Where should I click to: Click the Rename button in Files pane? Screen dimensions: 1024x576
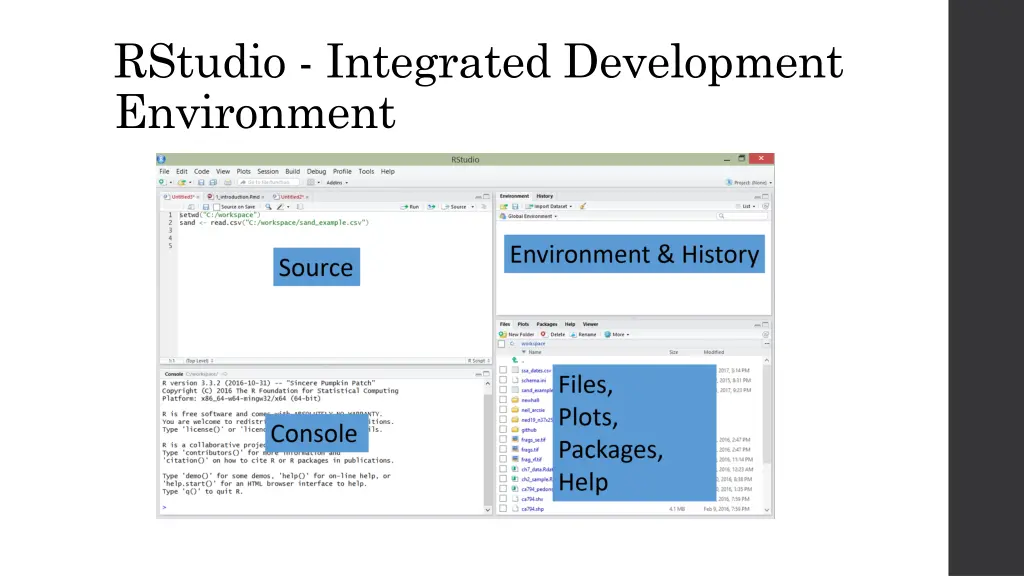coord(583,334)
